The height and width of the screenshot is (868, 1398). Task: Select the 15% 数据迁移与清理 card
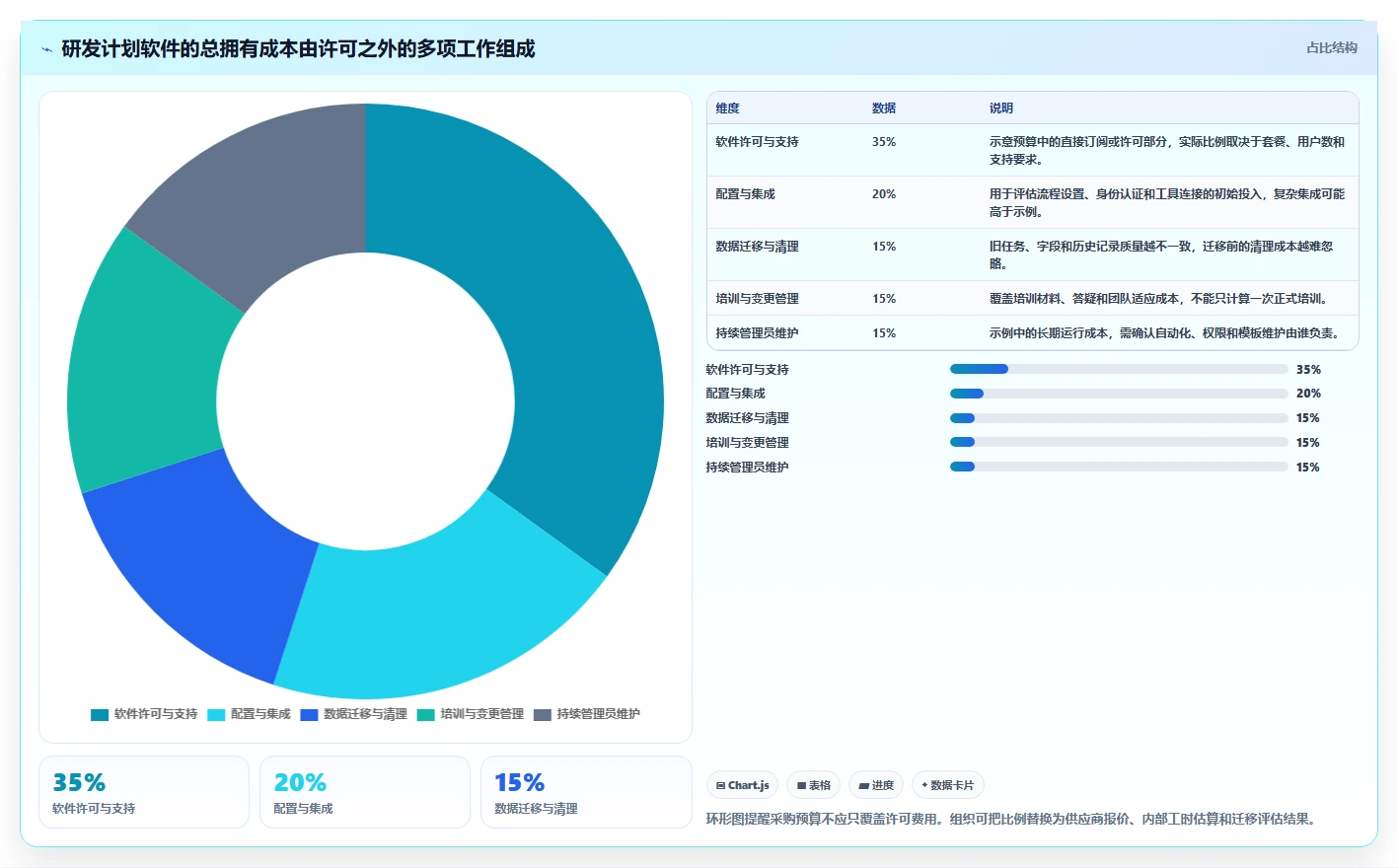tap(586, 792)
